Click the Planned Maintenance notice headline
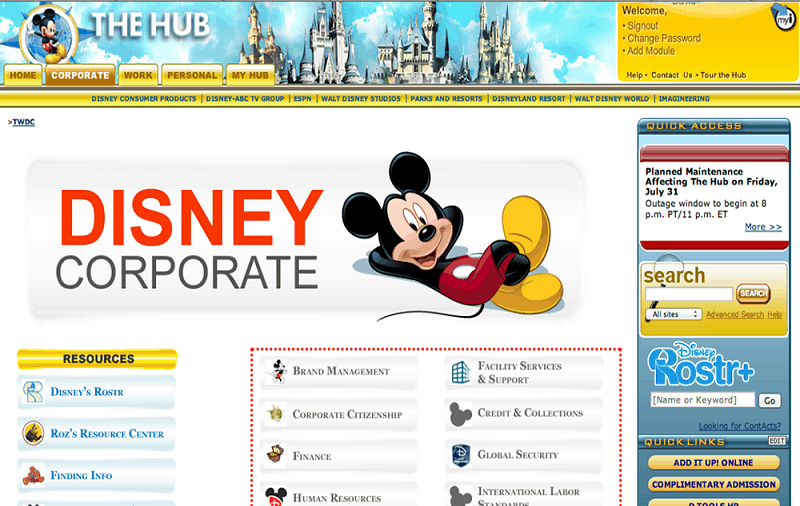This screenshot has height=506, width=800. (711, 182)
